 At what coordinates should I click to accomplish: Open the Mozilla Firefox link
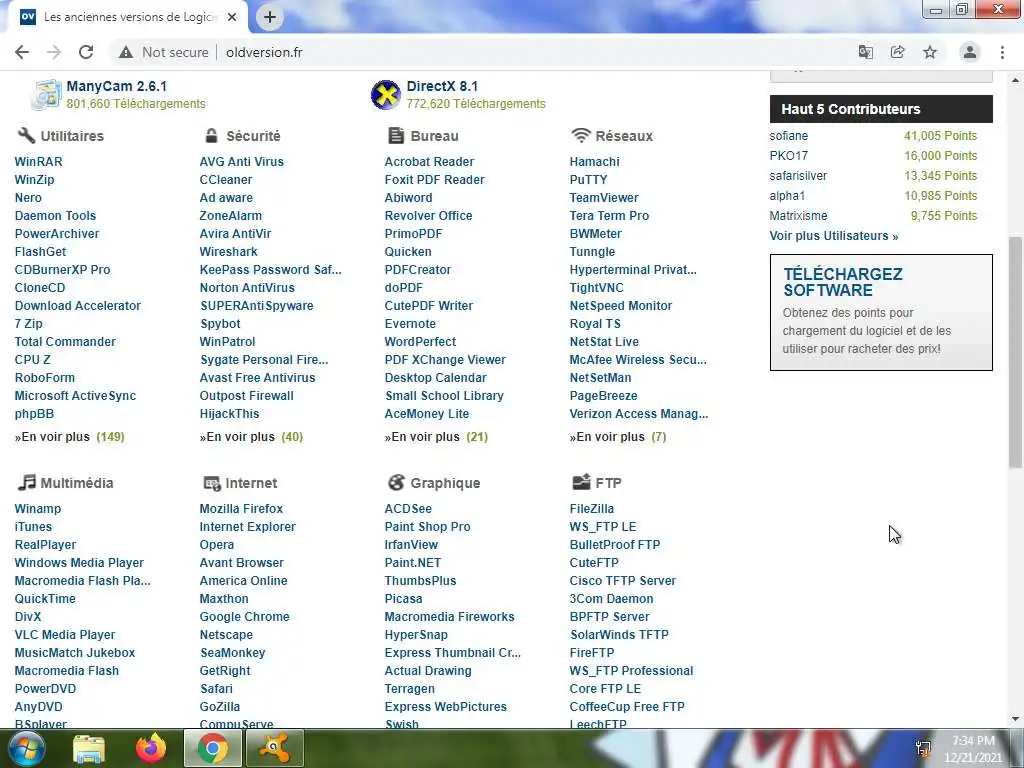click(x=241, y=509)
